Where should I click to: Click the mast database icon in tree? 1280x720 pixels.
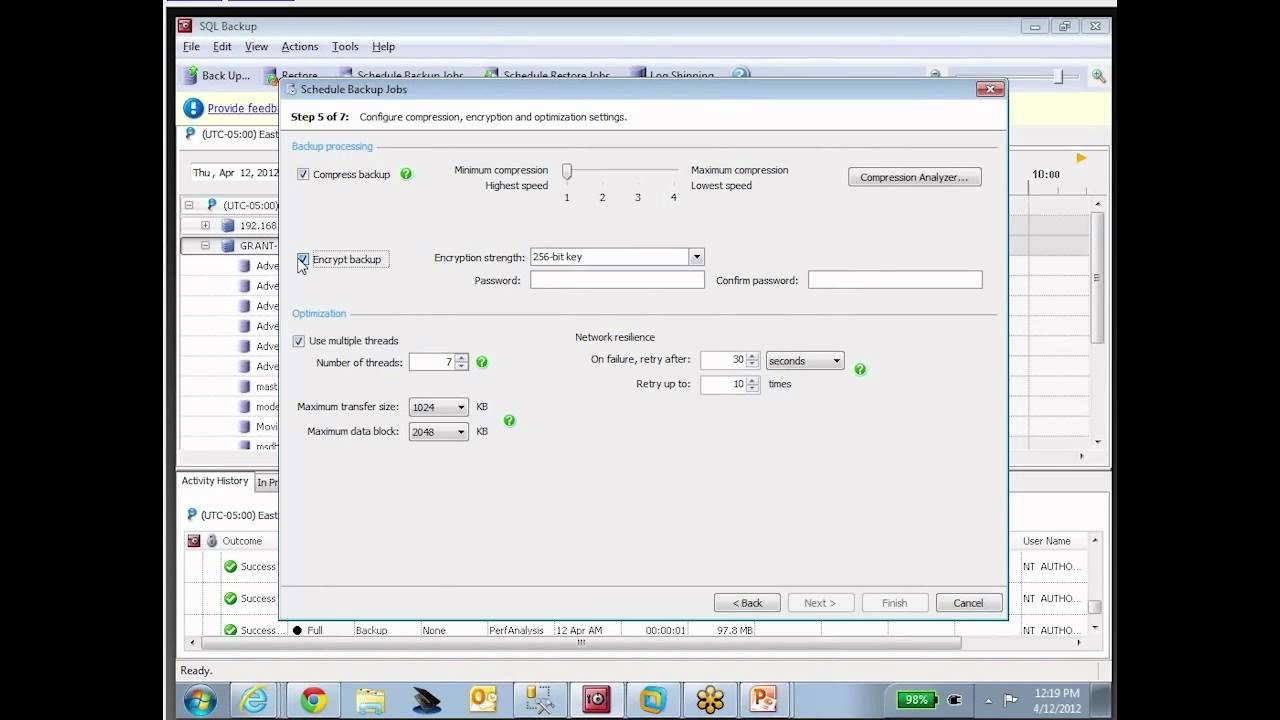click(244, 386)
